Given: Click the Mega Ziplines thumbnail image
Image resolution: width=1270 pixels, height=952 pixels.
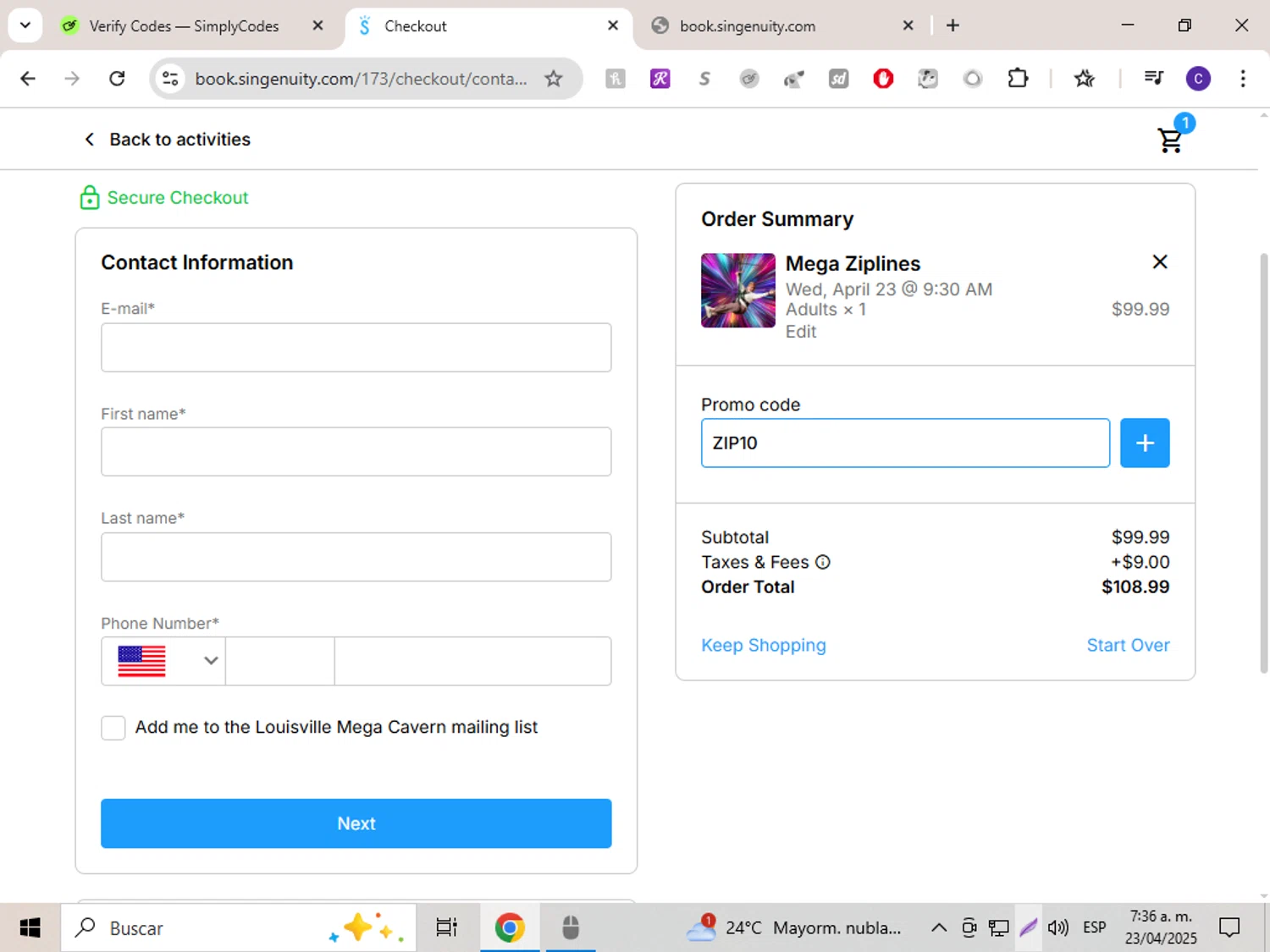Looking at the screenshot, I should pyautogui.click(x=738, y=290).
